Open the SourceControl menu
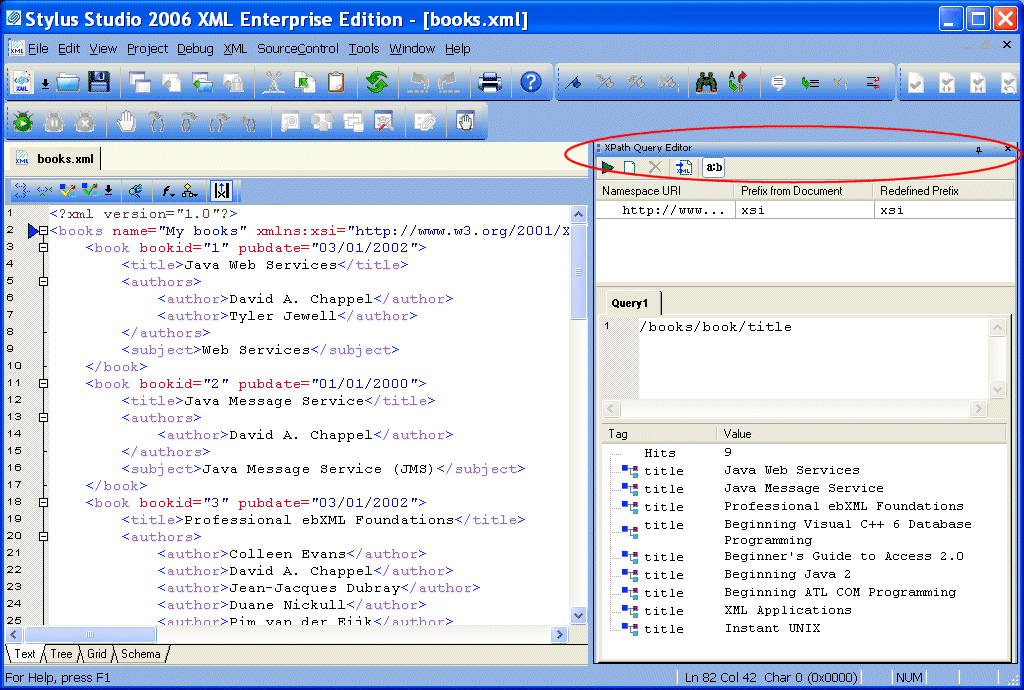 click(298, 48)
